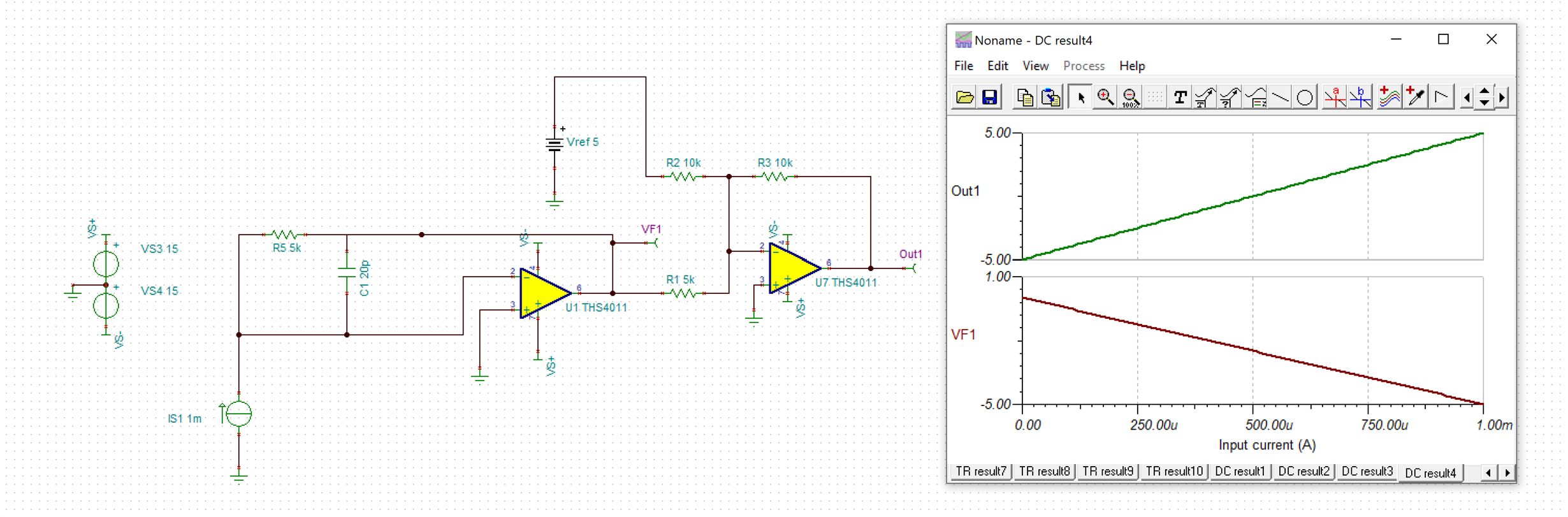Select the DC result4 tab
This screenshot has height=517, width=1568.
click(1430, 473)
